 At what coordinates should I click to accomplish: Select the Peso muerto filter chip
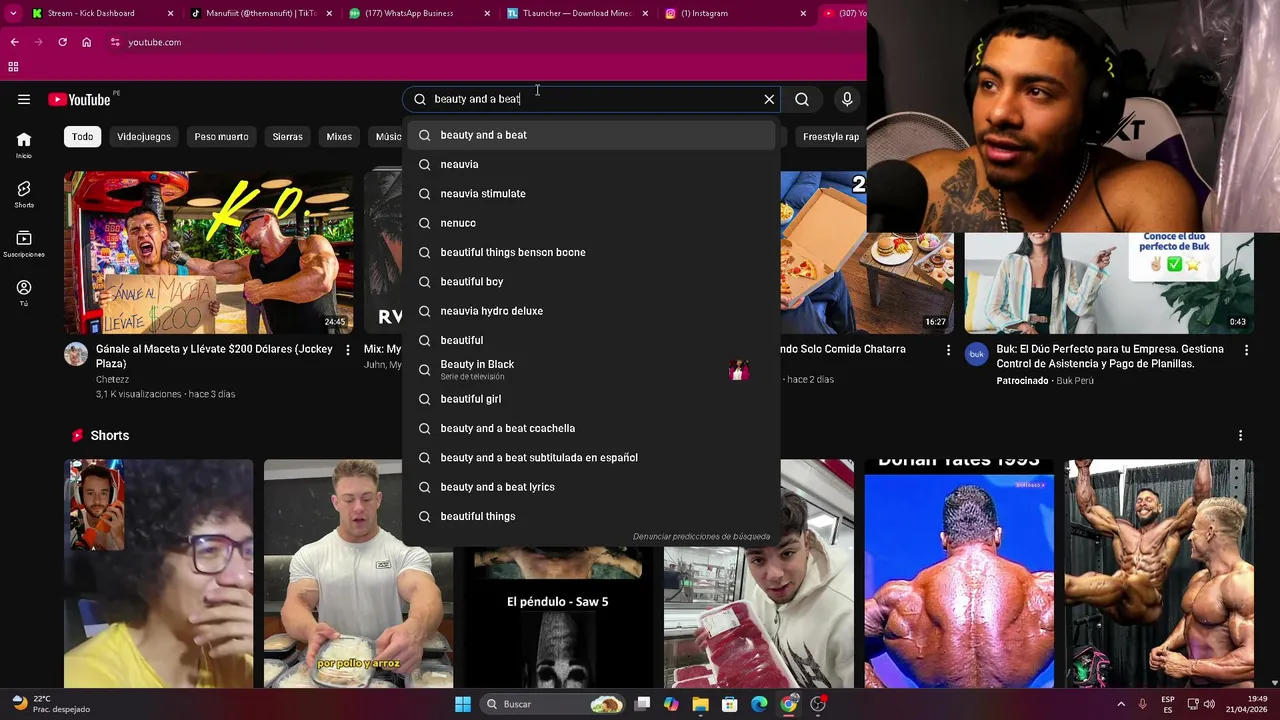[221, 137]
